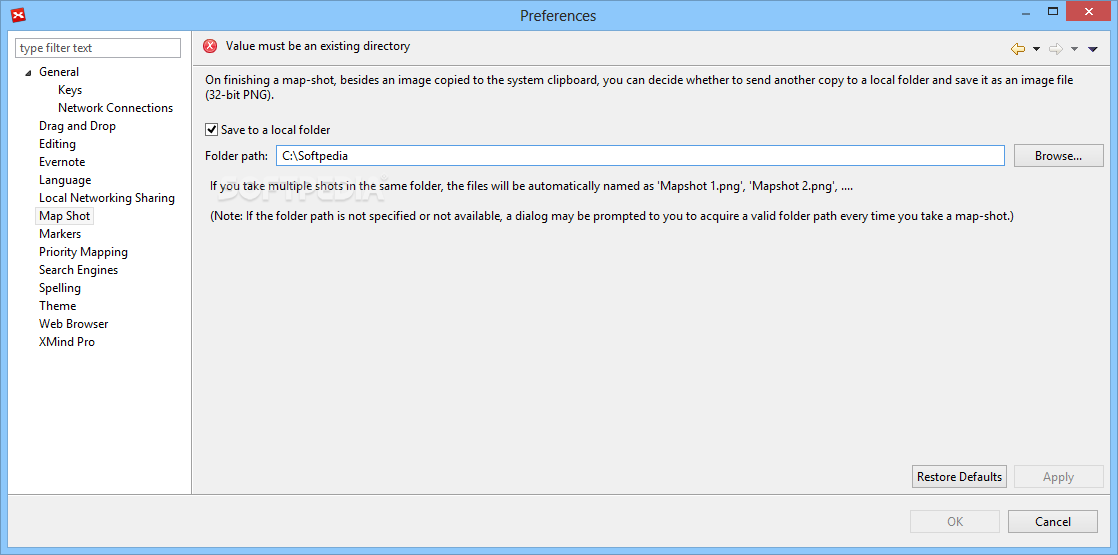Open the Editing preference page
1118x555 pixels.
point(57,144)
